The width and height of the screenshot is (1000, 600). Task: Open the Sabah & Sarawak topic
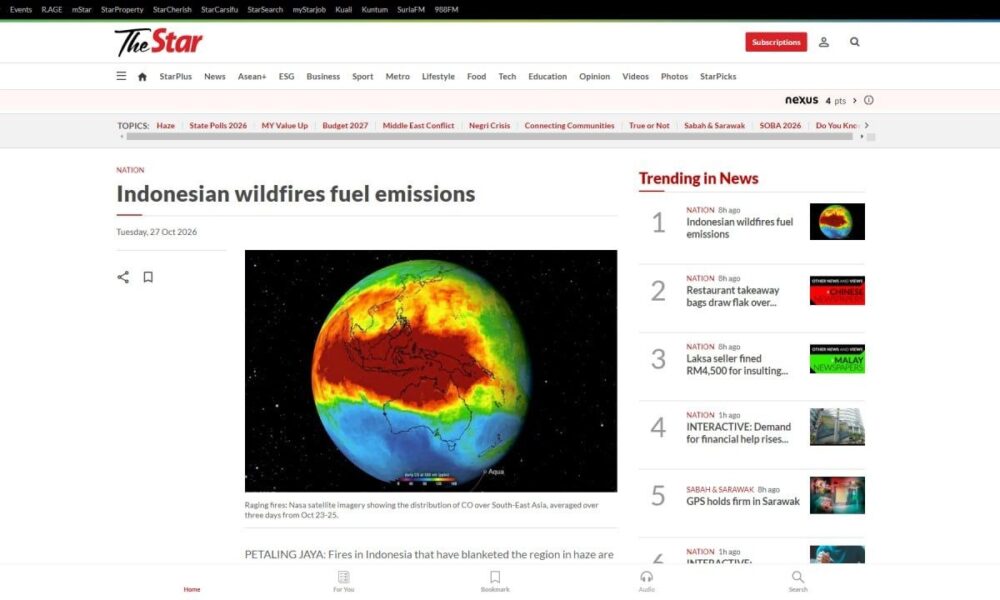point(714,126)
